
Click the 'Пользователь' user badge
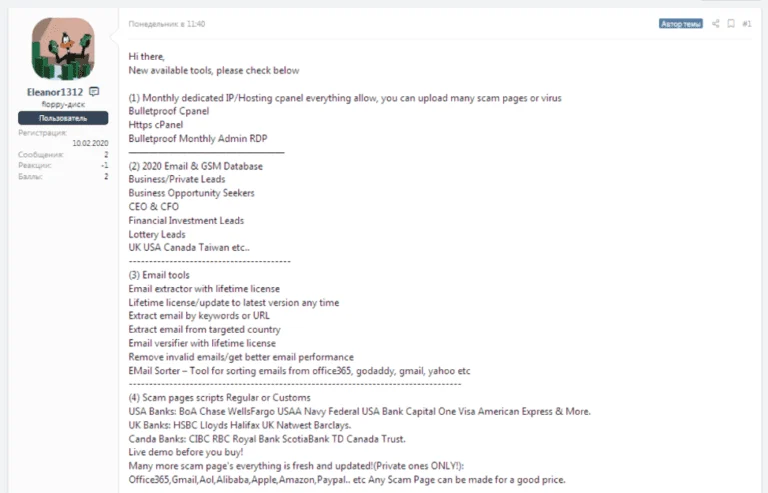coord(63,118)
